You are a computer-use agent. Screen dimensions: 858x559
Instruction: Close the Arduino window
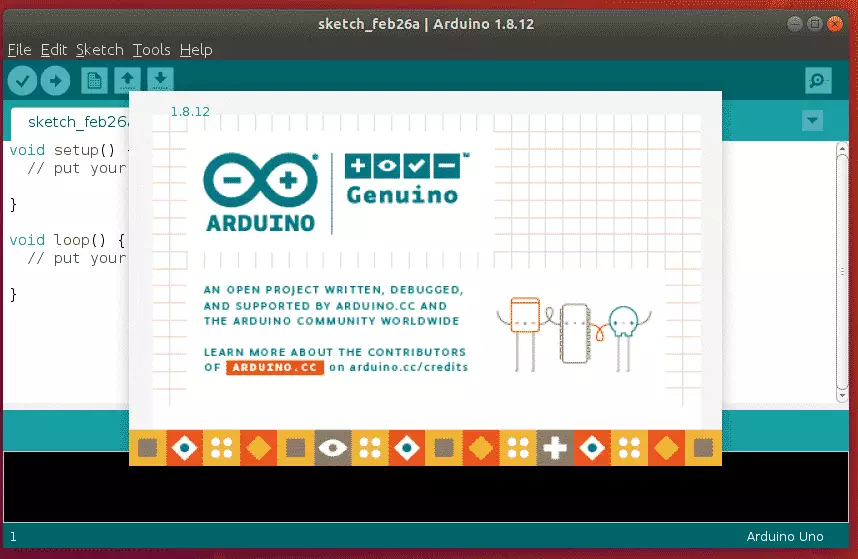tap(835, 24)
